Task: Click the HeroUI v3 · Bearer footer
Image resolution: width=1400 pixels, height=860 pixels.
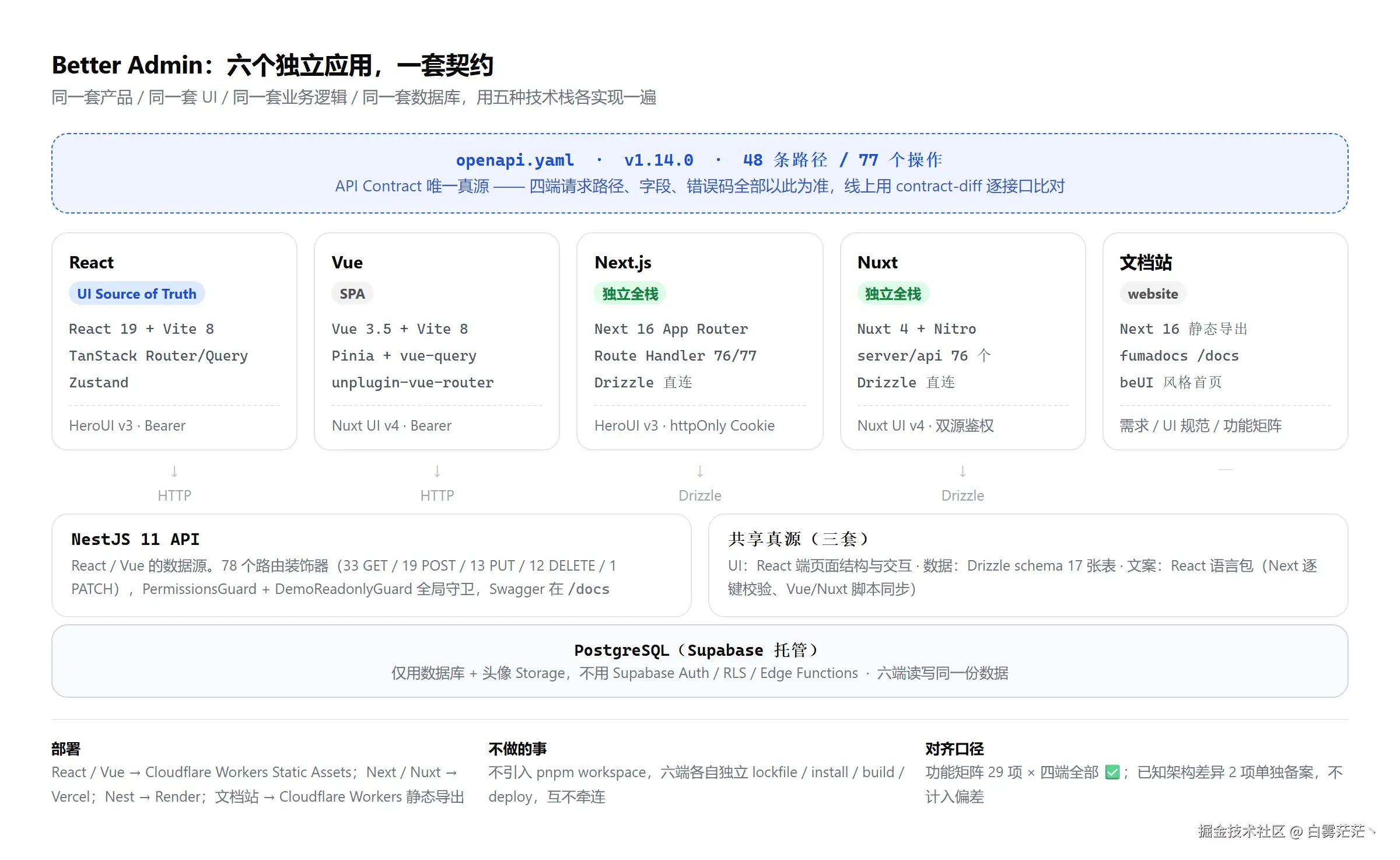Action: coord(127,425)
